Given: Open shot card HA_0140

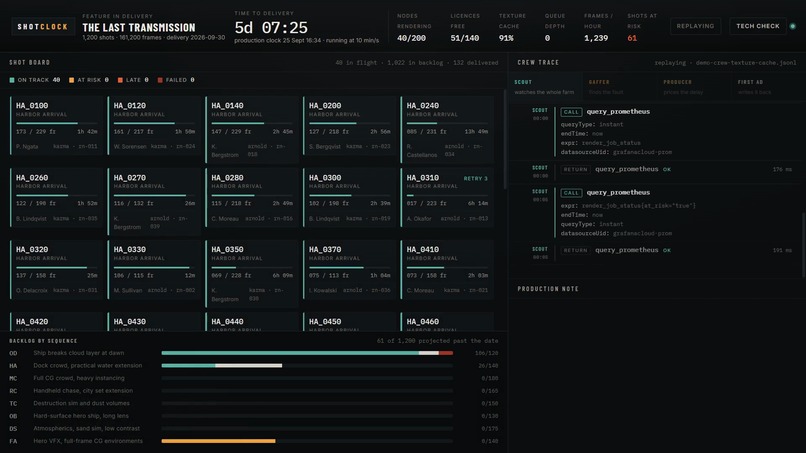Looking at the screenshot, I should coord(252,130).
